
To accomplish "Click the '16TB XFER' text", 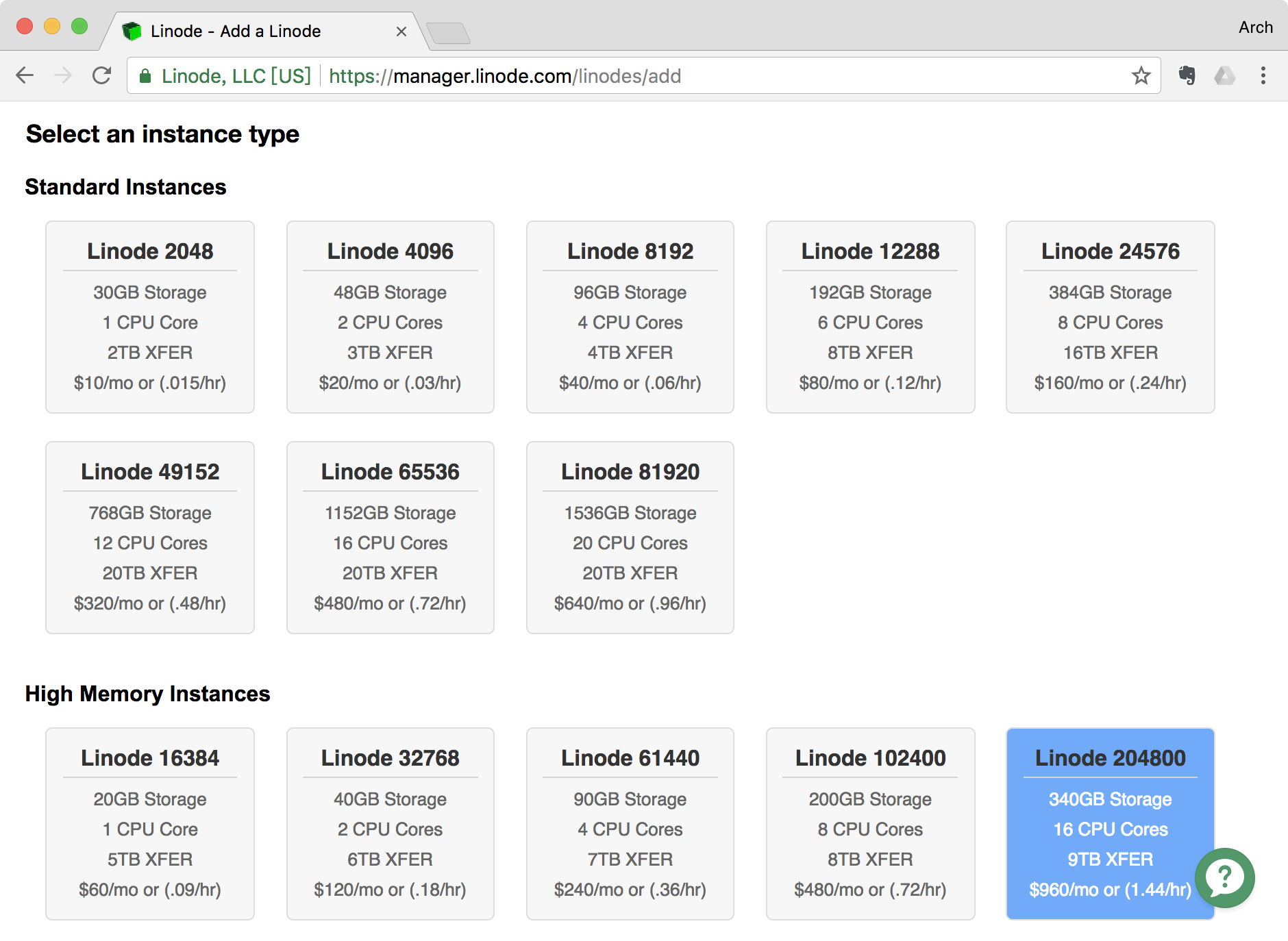I will click(x=1111, y=353).
